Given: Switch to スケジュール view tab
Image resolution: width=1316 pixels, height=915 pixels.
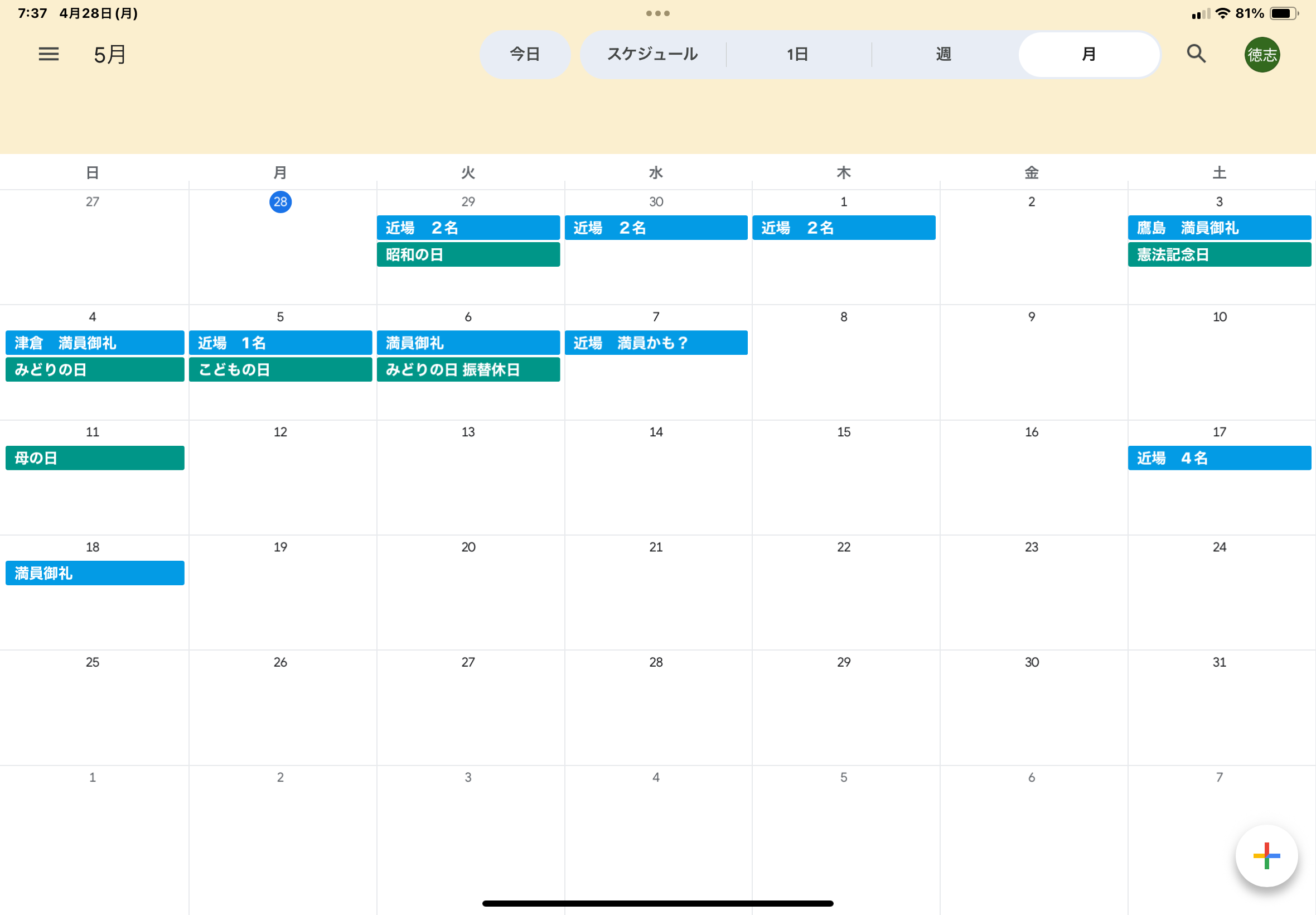Looking at the screenshot, I should (652, 55).
